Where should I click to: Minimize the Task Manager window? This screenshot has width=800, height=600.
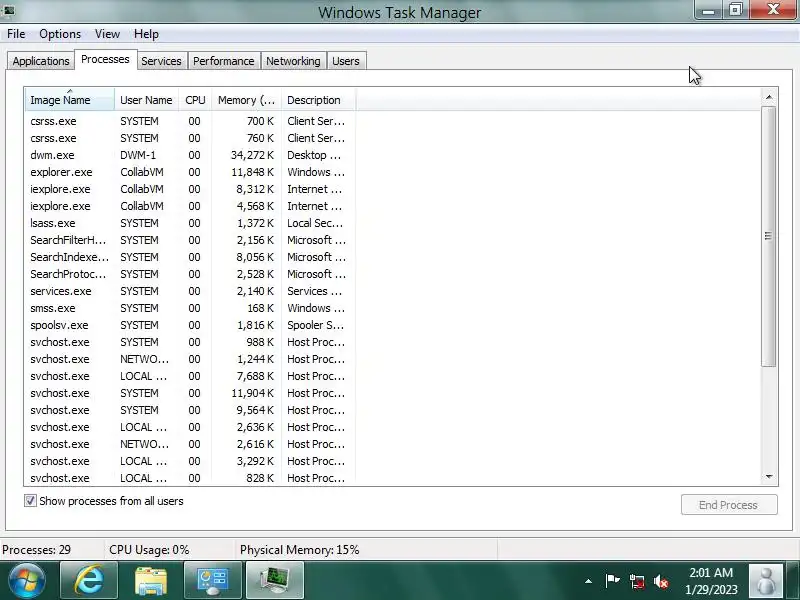point(708,10)
